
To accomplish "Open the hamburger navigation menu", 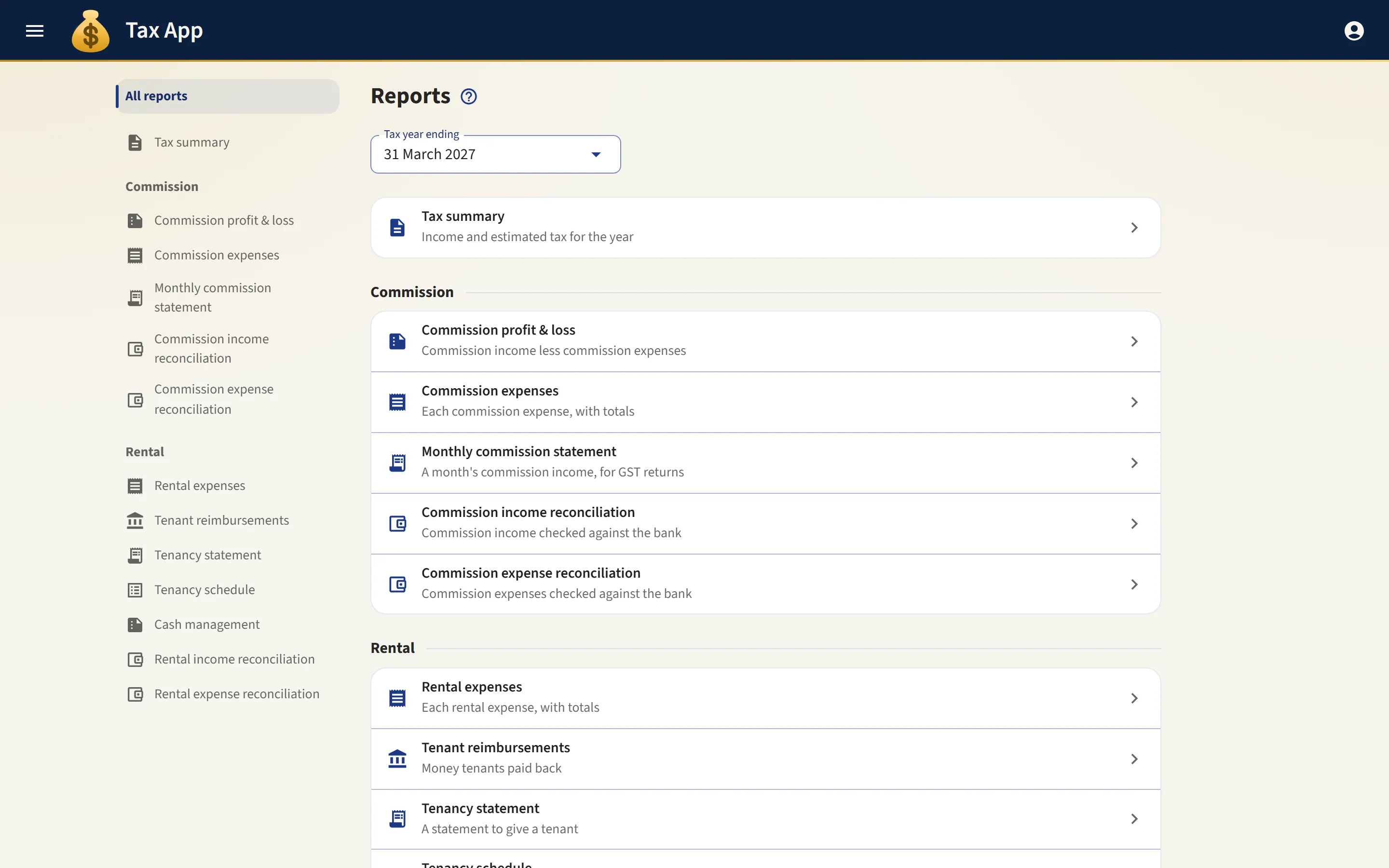I will (x=34, y=30).
